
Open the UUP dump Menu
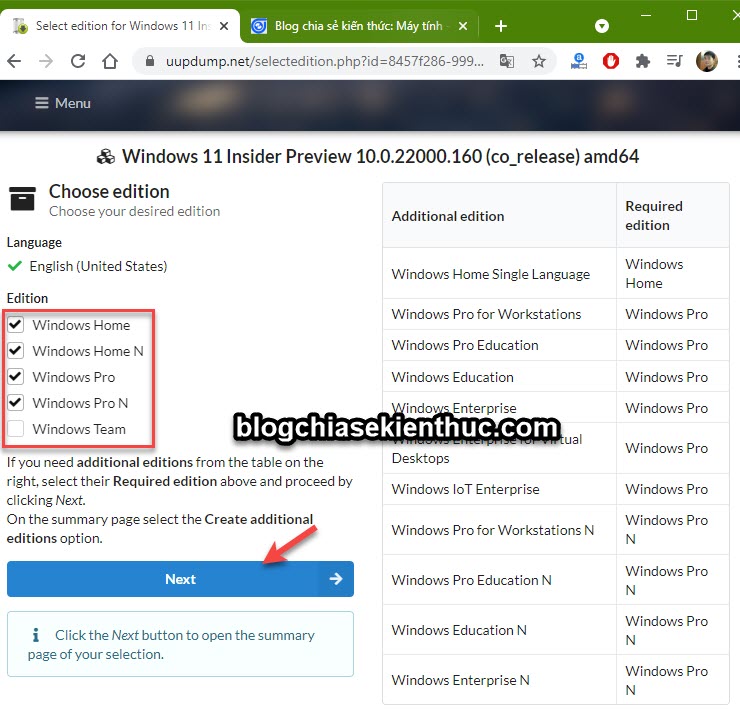tap(63, 103)
